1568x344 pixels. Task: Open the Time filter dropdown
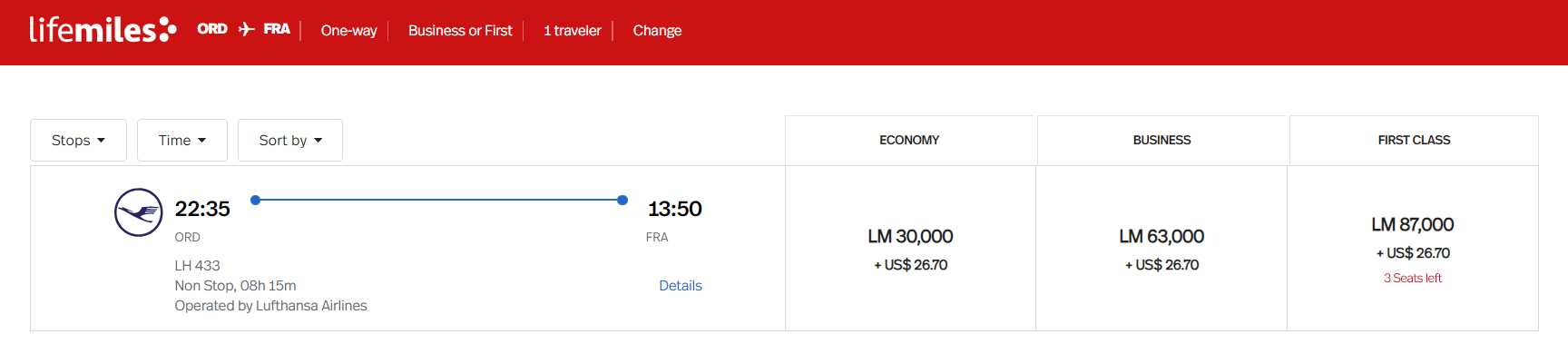[x=182, y=140]
